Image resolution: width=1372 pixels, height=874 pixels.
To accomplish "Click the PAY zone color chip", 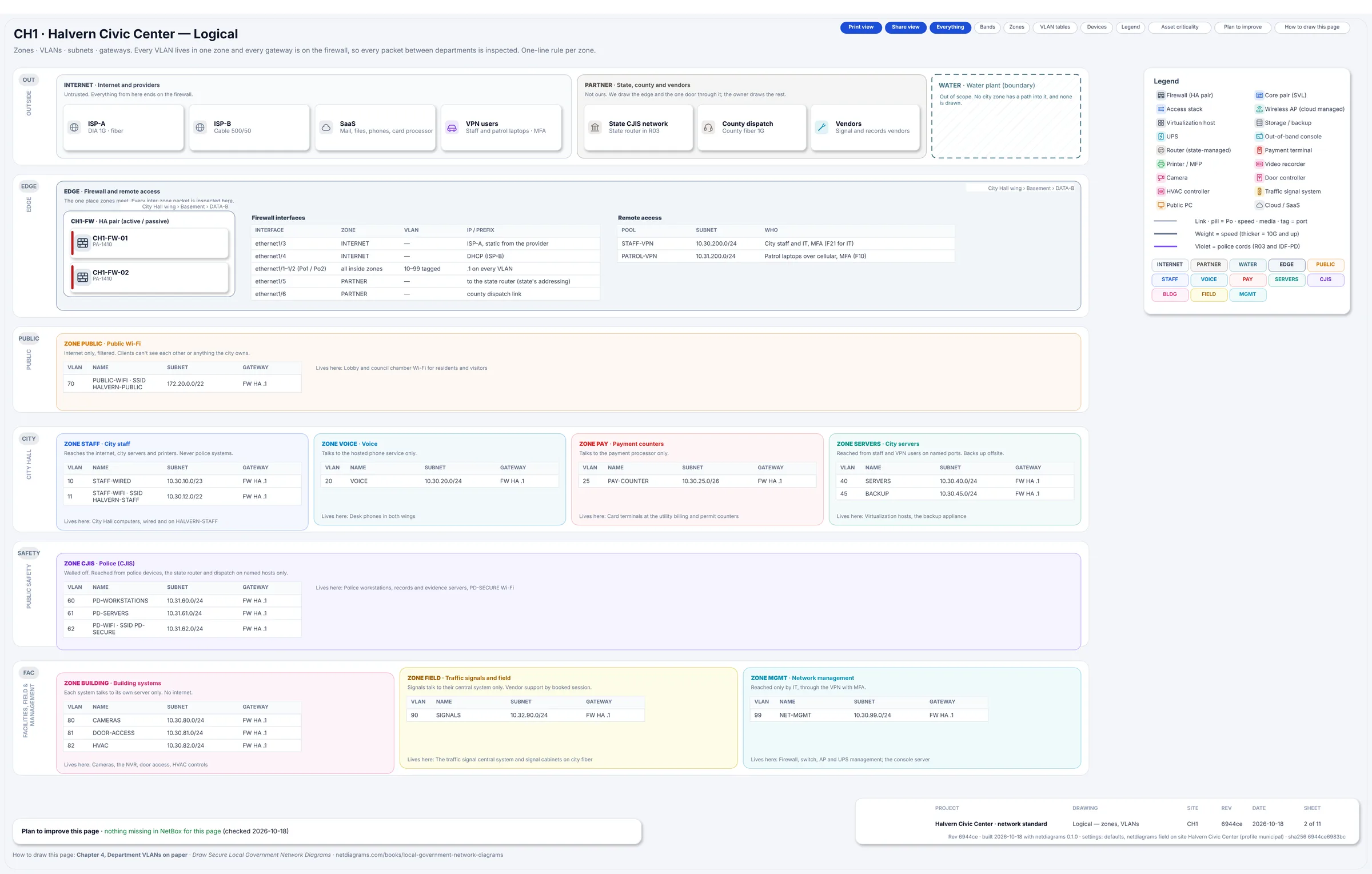I will (1247, 280).
